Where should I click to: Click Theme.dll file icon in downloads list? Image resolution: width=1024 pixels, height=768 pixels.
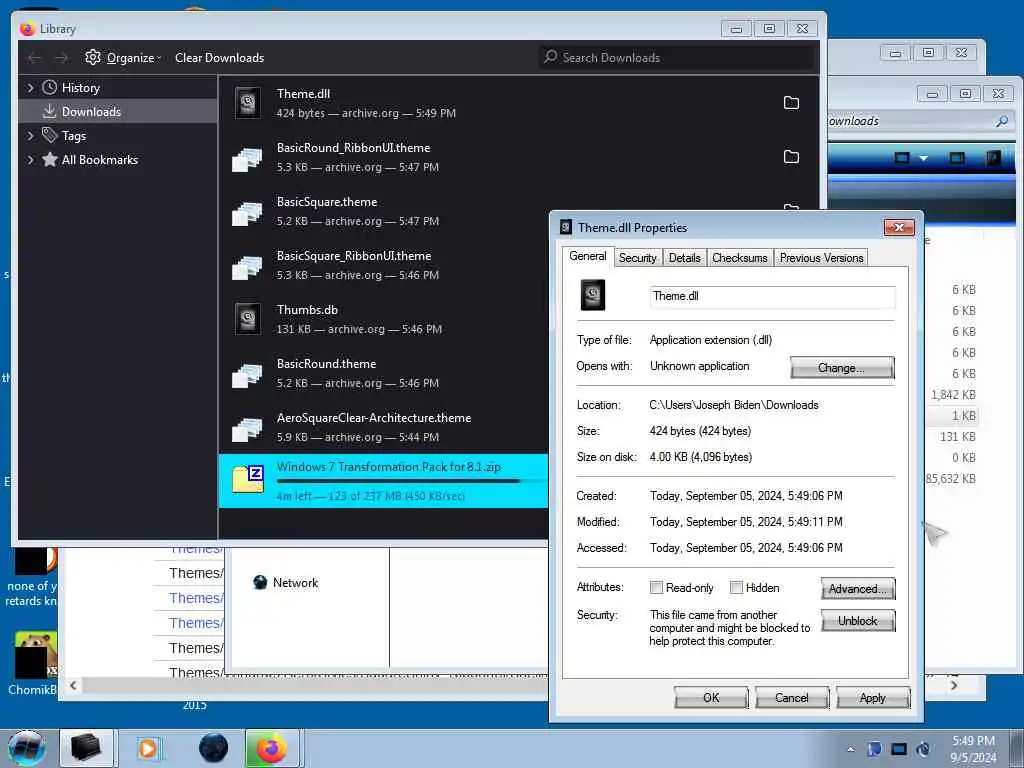248,103
